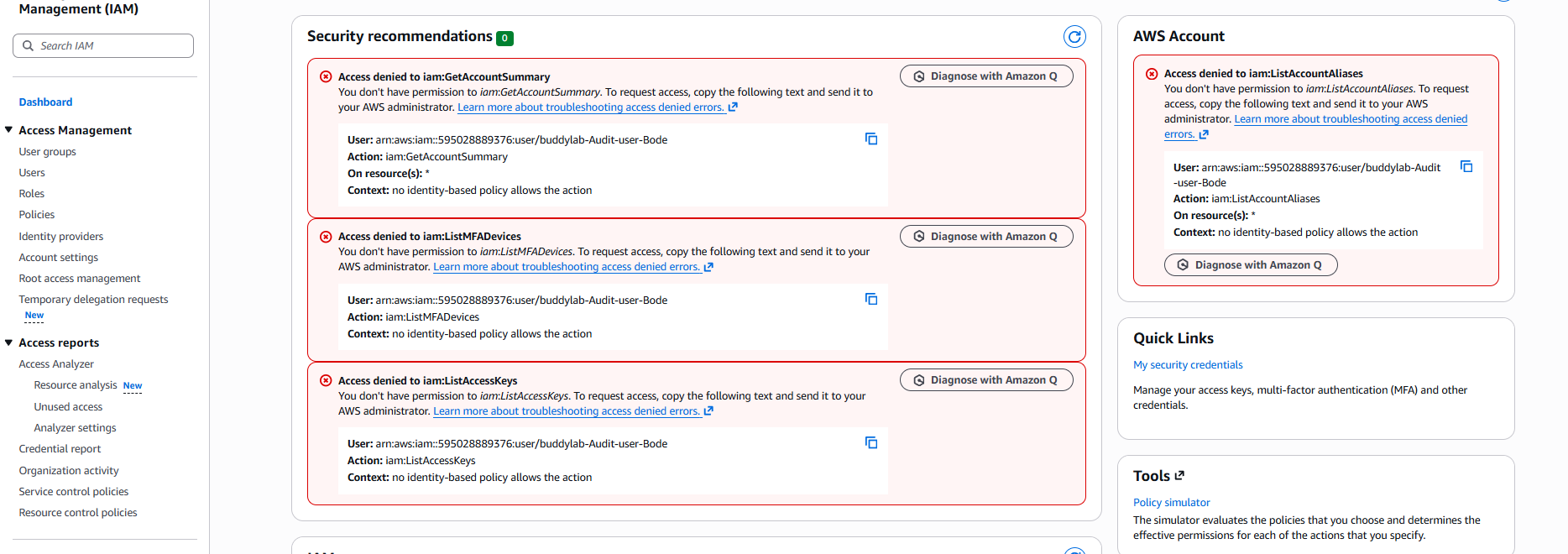Open the Policy simulator link
Screen dimensions: 1568x554
tap(1172, 503)
